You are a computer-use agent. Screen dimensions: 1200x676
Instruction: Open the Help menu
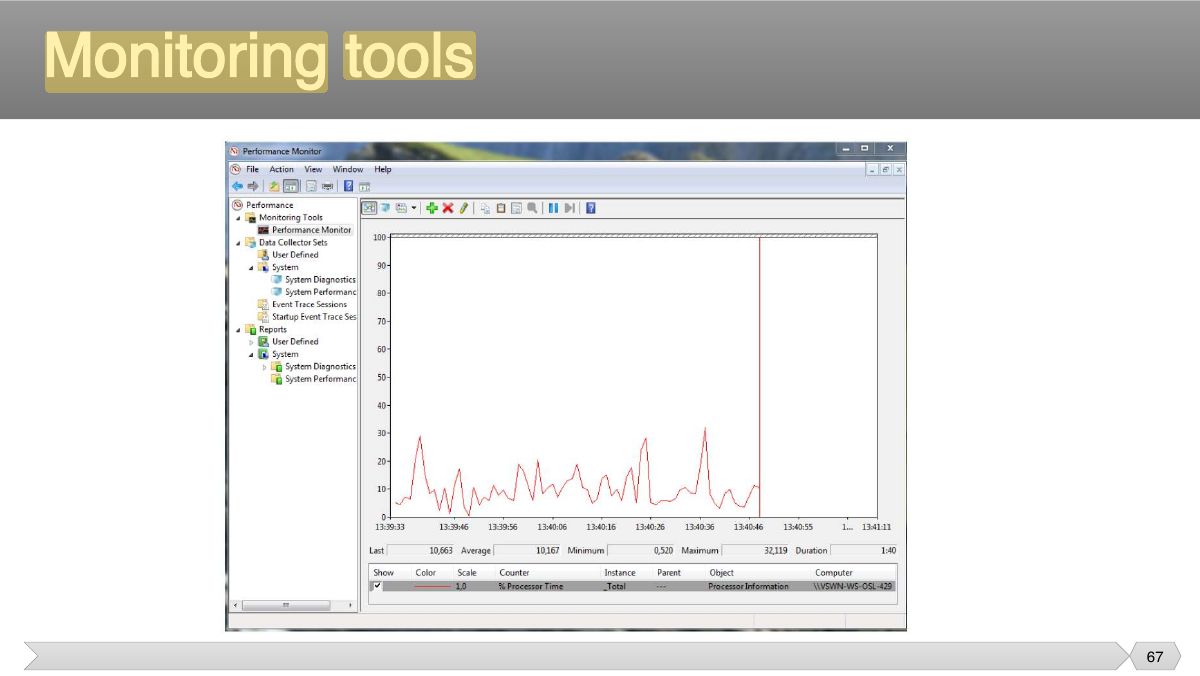point(383,169)
